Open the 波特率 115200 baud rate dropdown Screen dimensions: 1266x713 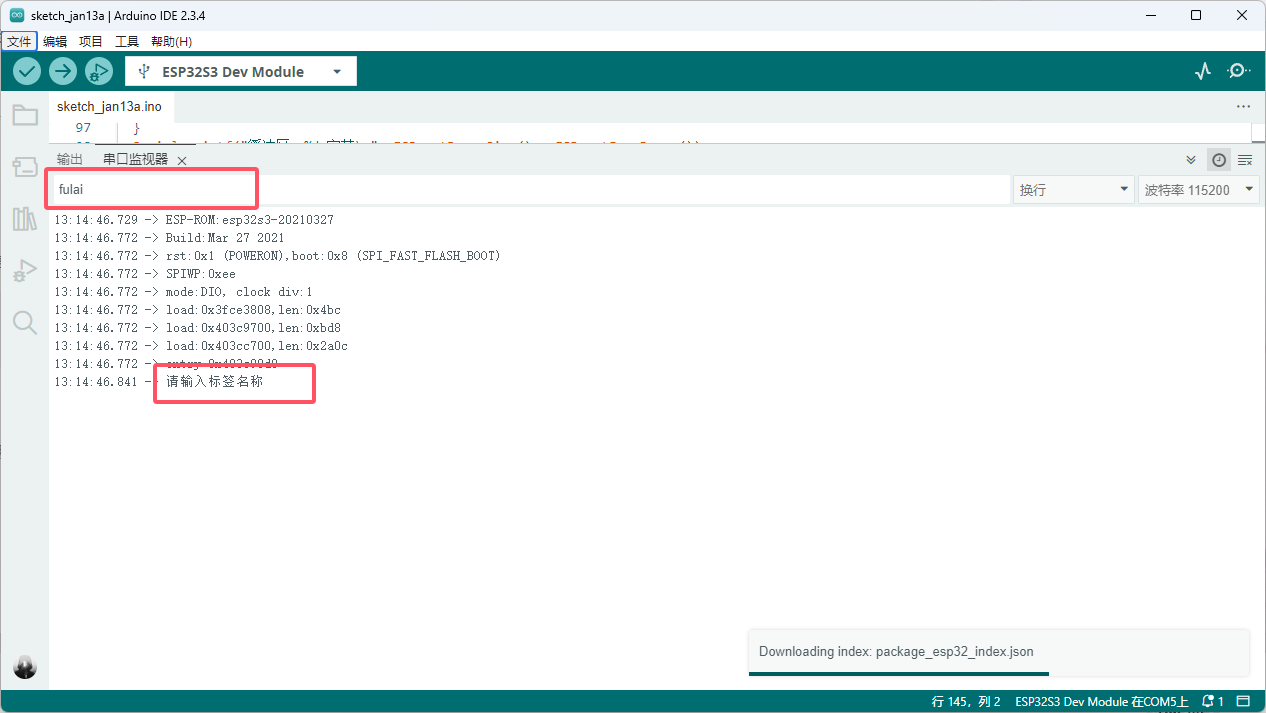click(1198, 190)
